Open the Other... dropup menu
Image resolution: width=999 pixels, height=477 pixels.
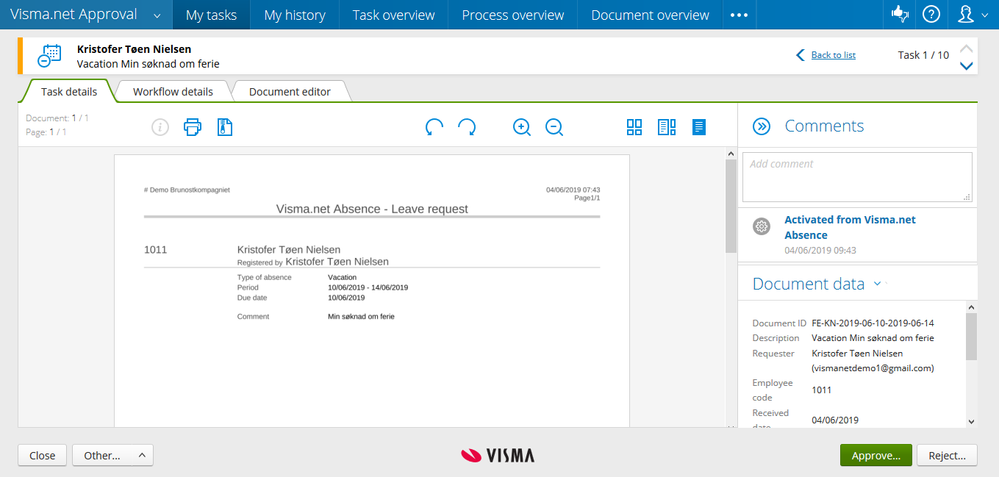coord(113,455)
